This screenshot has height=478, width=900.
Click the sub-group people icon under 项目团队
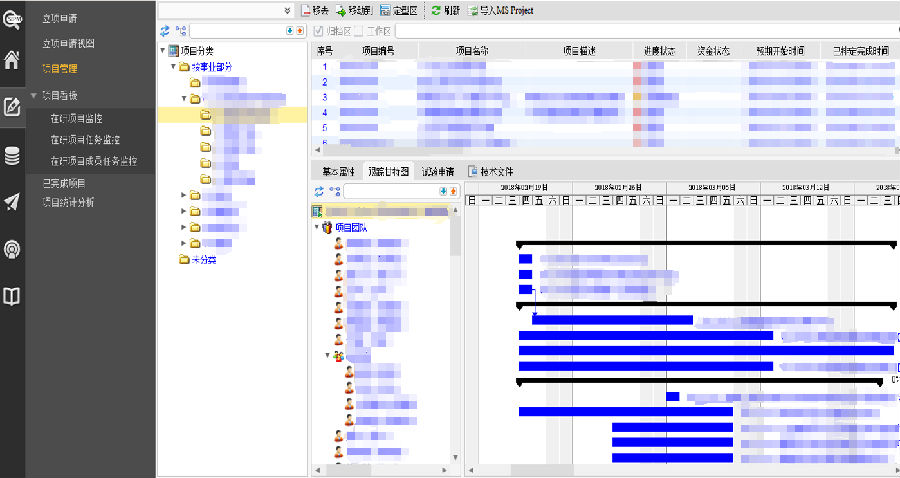point(339,356)
